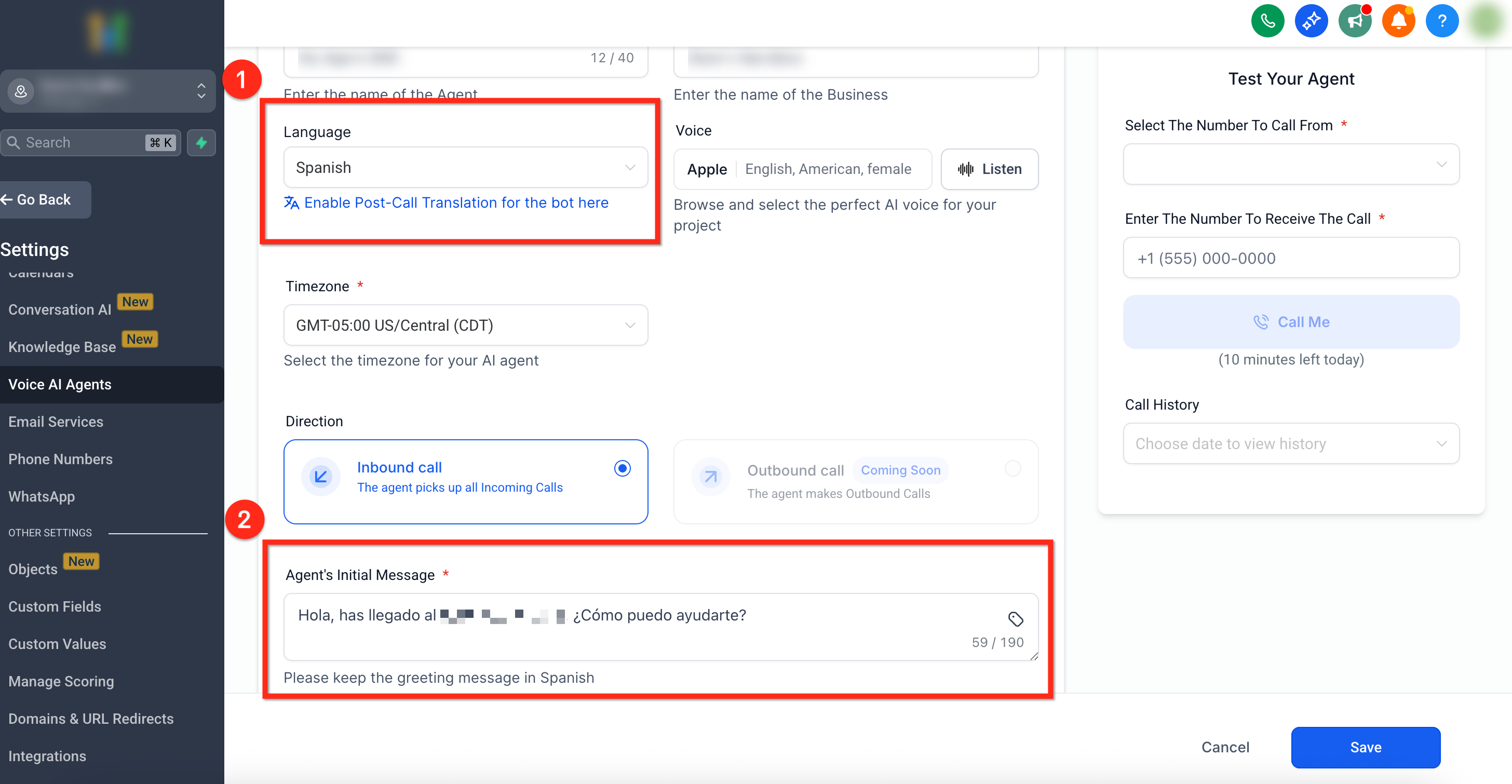1512x784 pixels.
Task: Click the Save button
Action: 1365,747
